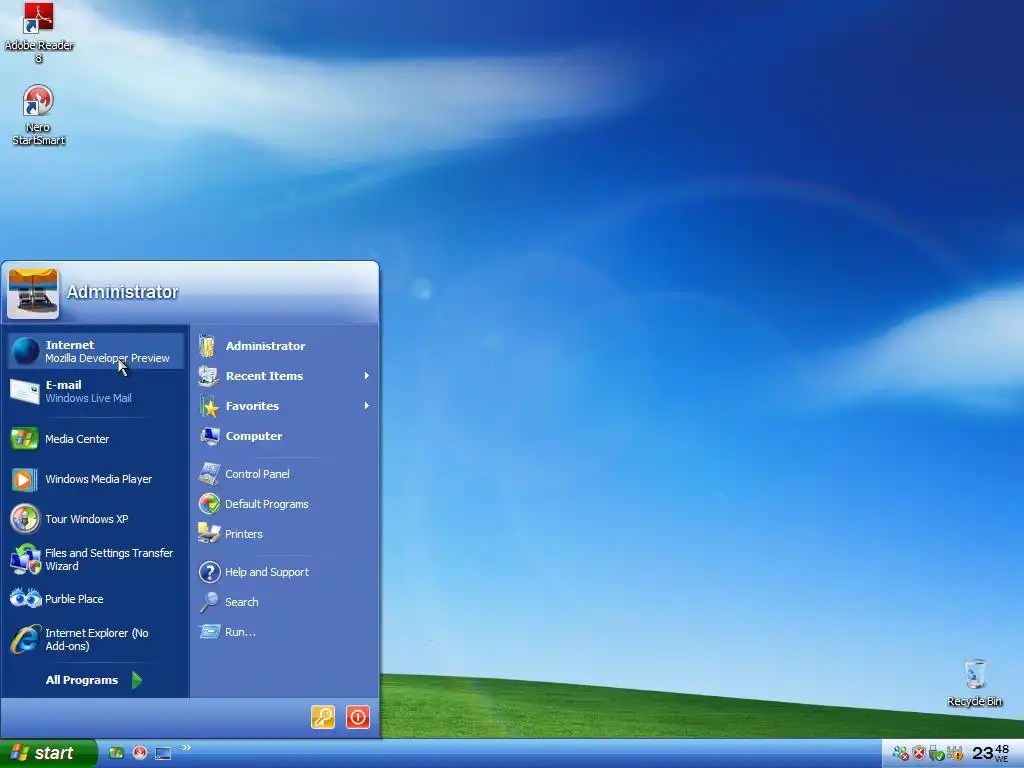Click the Help and Support question-mark icon
This screenshot has width=1024, height=768.
210,572
